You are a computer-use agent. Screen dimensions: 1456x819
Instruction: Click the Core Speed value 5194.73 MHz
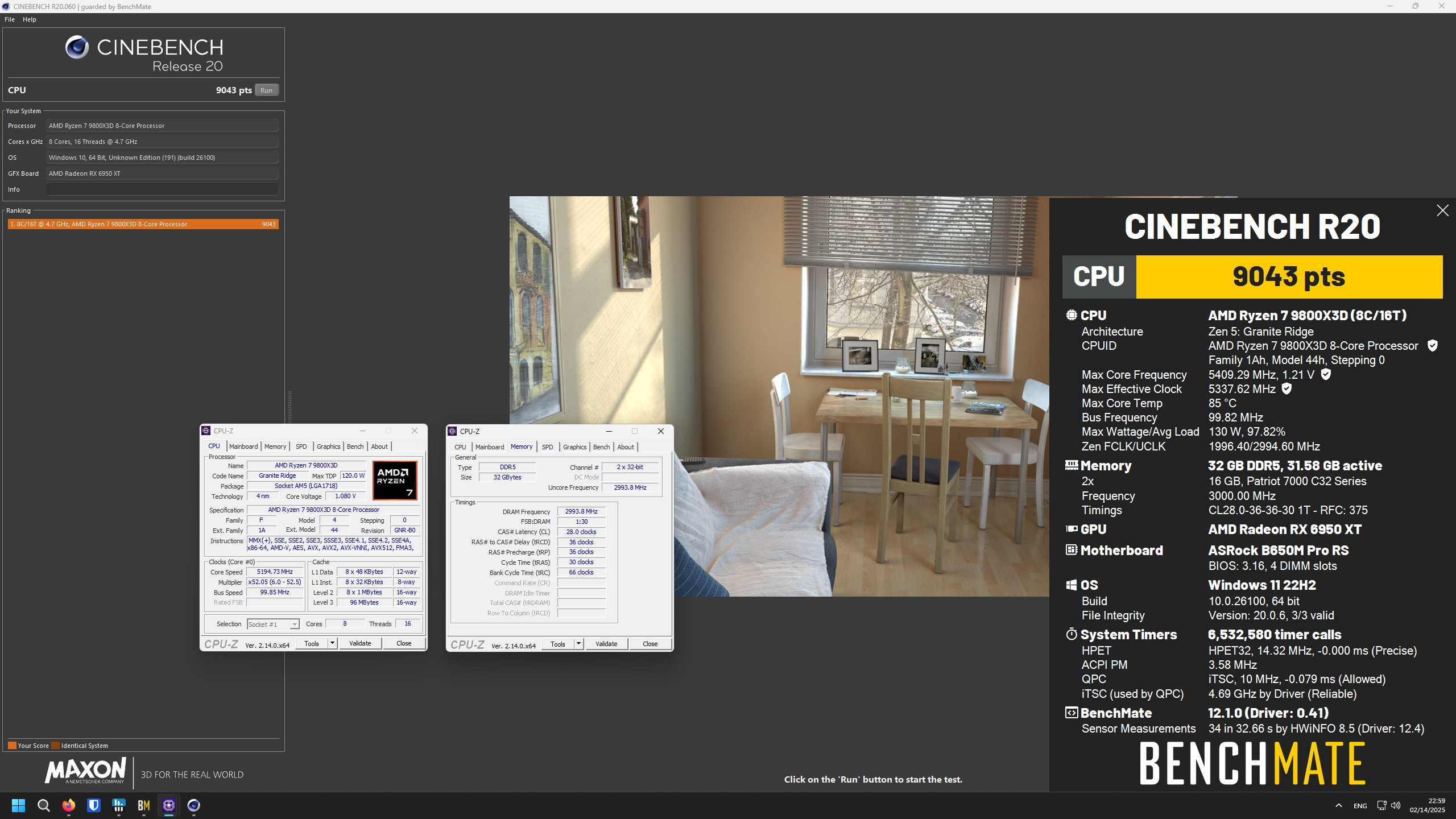point(275,572)
